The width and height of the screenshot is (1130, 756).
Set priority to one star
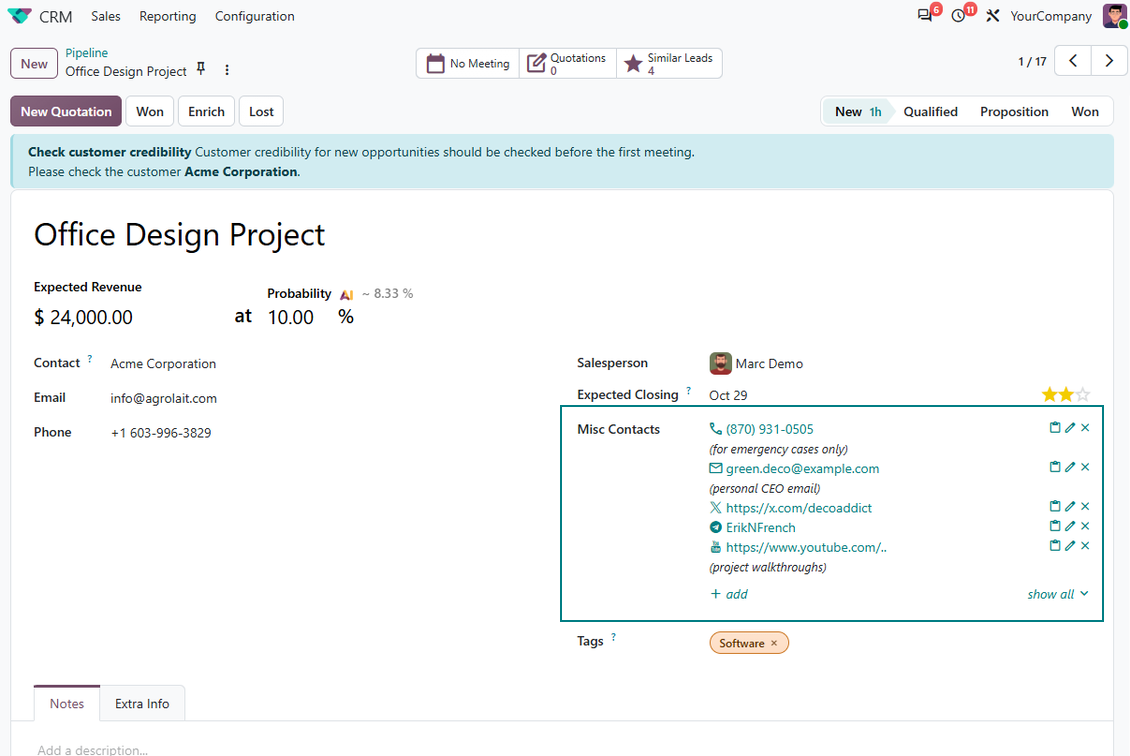pyautogui.click(x=1049, y=394)
